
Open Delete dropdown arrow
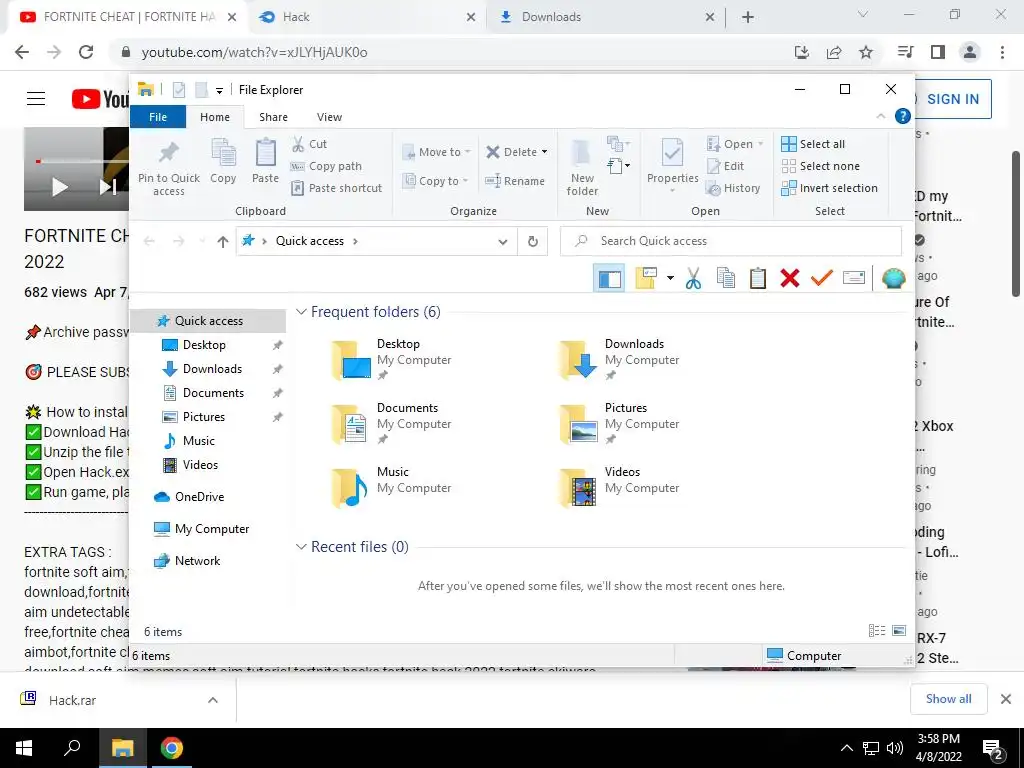click(545, 152)
